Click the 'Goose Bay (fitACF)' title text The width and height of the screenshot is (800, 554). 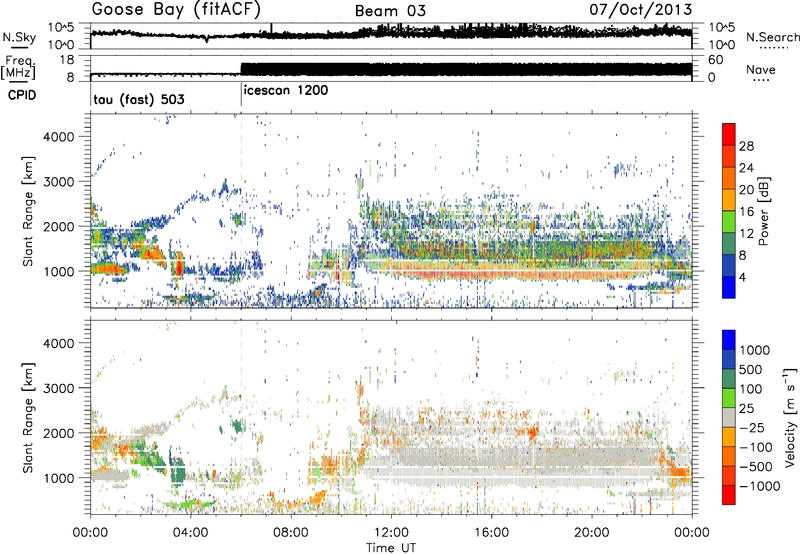click(176, 9)
